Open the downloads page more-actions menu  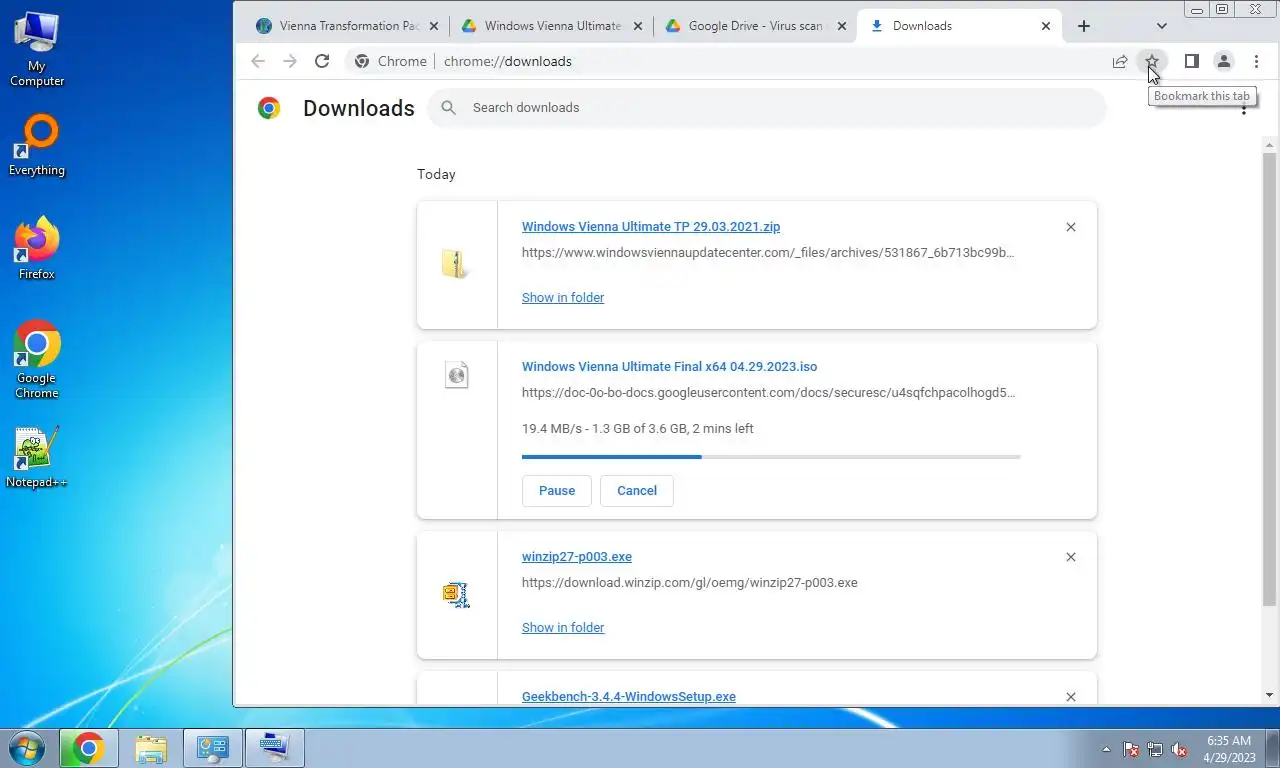(1244, 108)
